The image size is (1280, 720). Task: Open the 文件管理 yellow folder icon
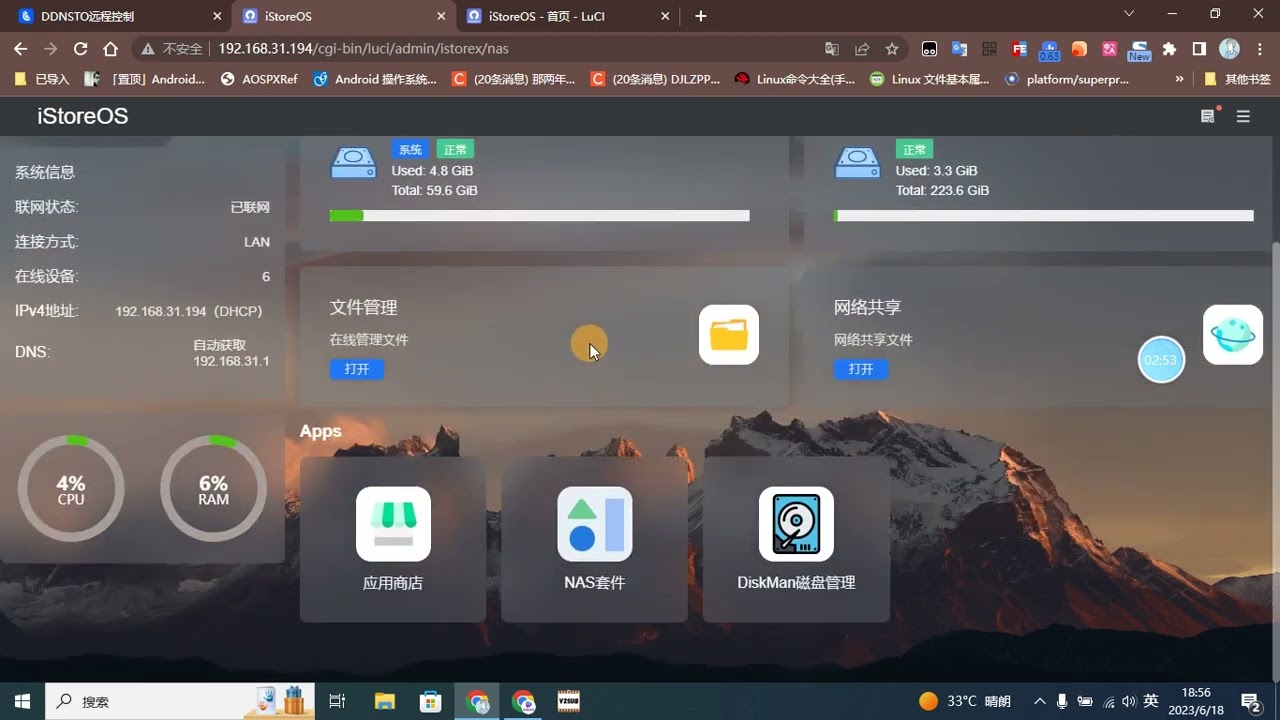(728, 335)
